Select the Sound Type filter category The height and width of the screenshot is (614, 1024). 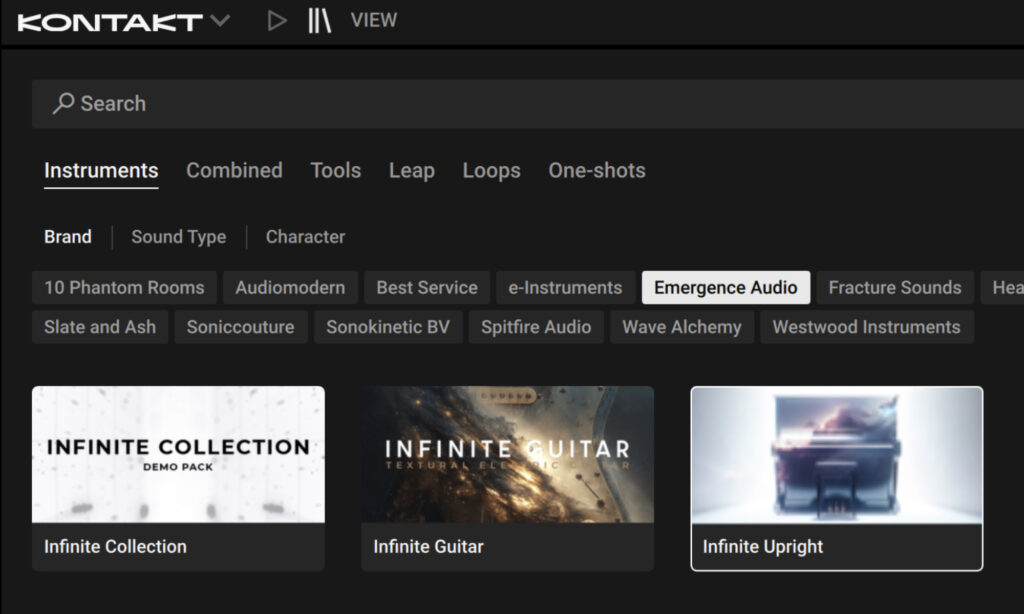coord(178,237)
